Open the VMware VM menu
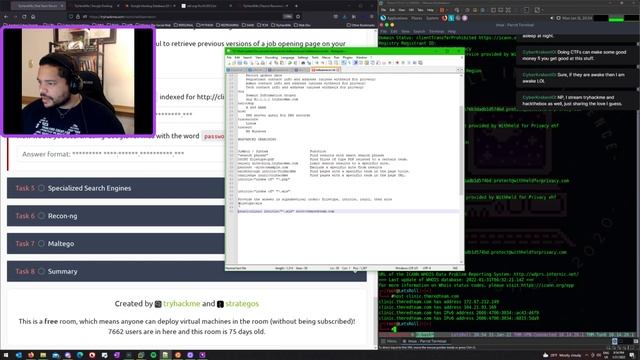Image resolution: width=640 pixels, height=360 pixels. tap(411, 10)
